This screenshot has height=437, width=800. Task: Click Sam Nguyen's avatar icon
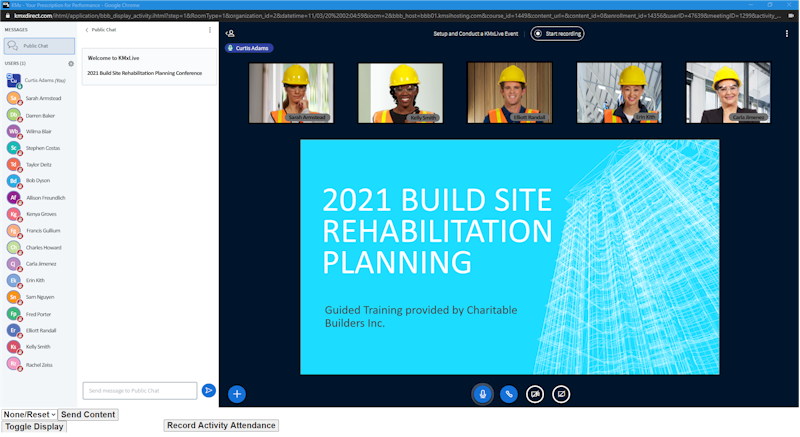click(x=14, y=297)
